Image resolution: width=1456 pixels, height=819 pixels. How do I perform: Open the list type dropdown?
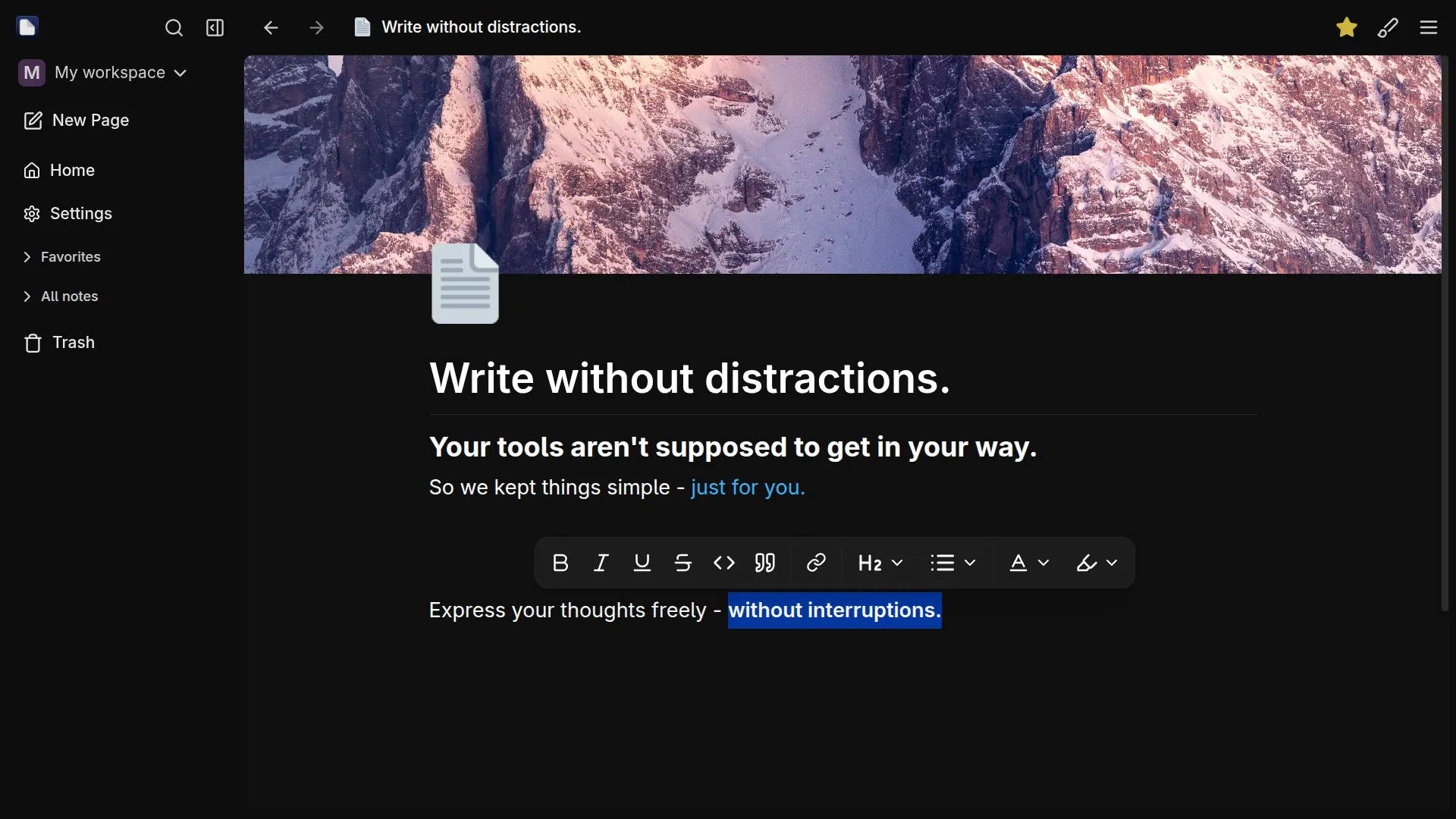[952, 563]
